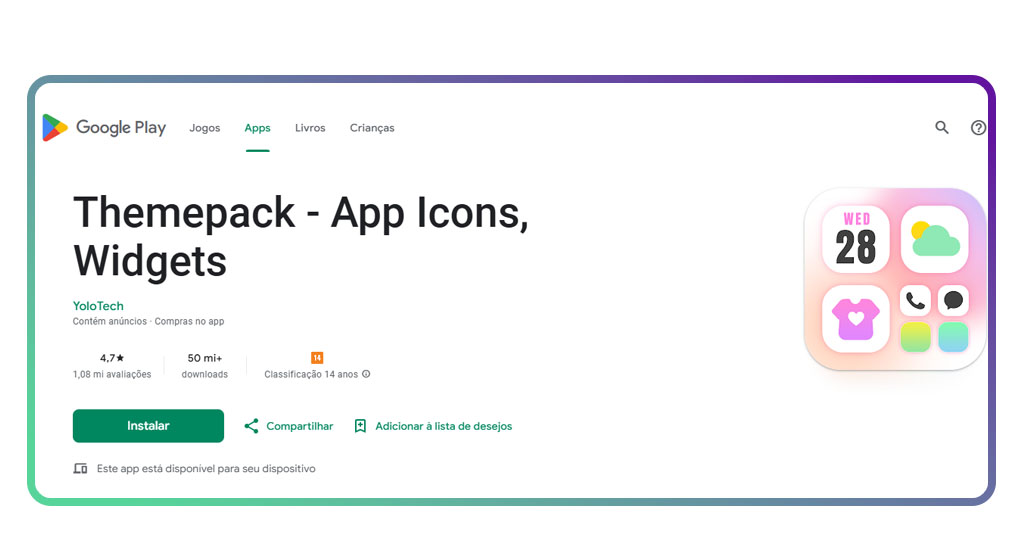The width and height of the screenshot is (1024, 536).
Task: Click the info icon after Classificação 14 anos
Action: point(366,374)
